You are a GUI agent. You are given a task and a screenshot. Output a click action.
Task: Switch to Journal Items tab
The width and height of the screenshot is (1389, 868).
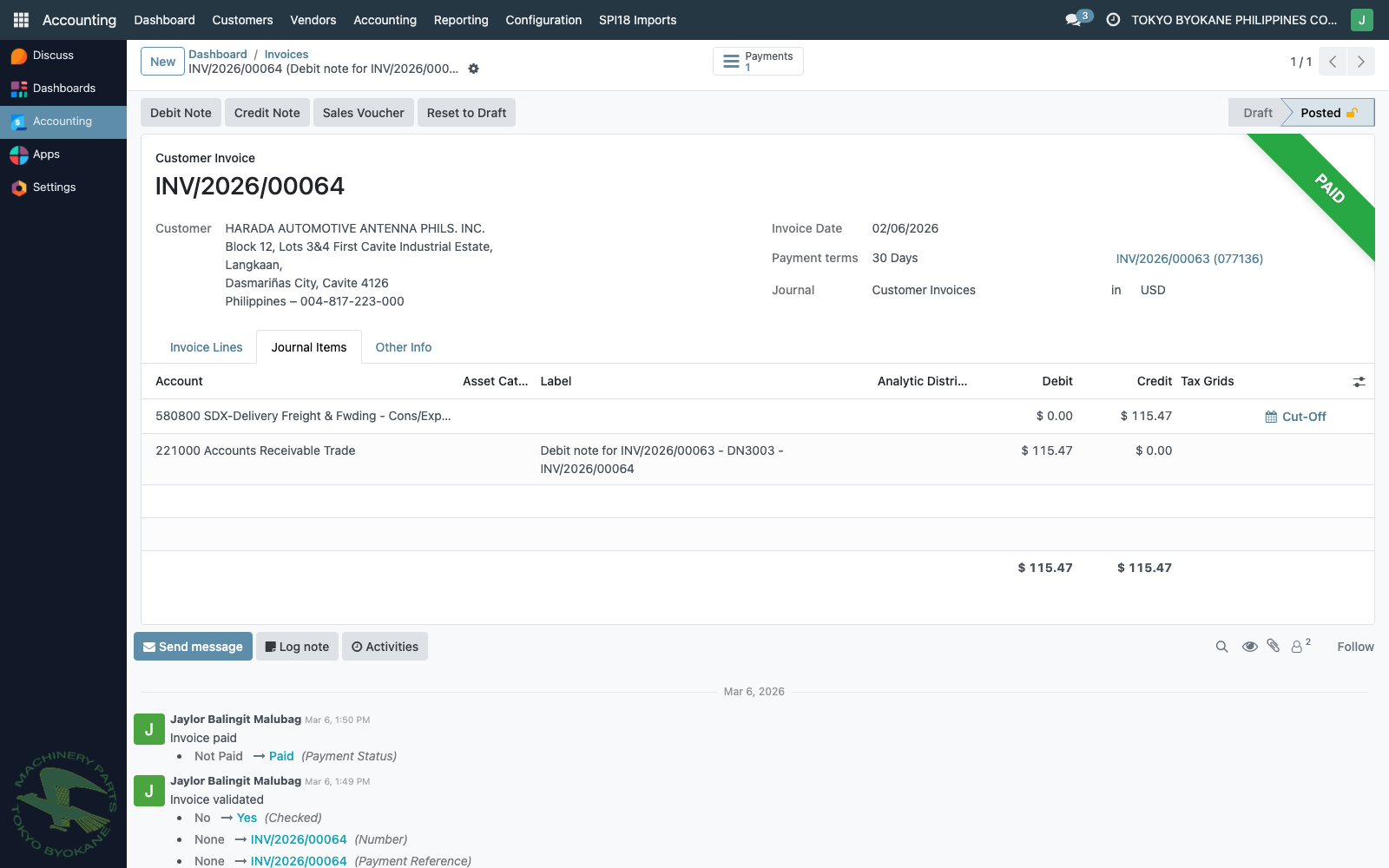click(309, 347)
